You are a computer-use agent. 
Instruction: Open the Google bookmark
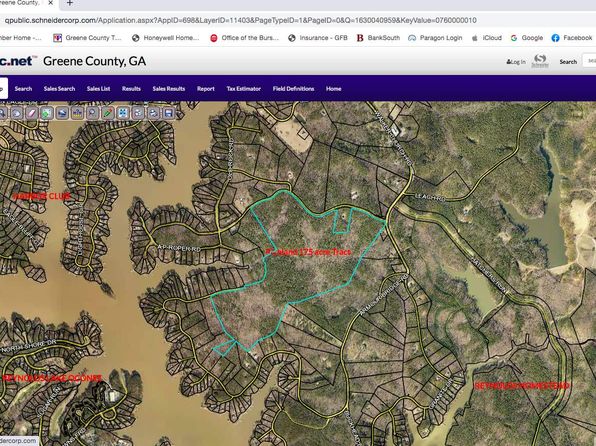pyautogui.click(x=527, y=38)
